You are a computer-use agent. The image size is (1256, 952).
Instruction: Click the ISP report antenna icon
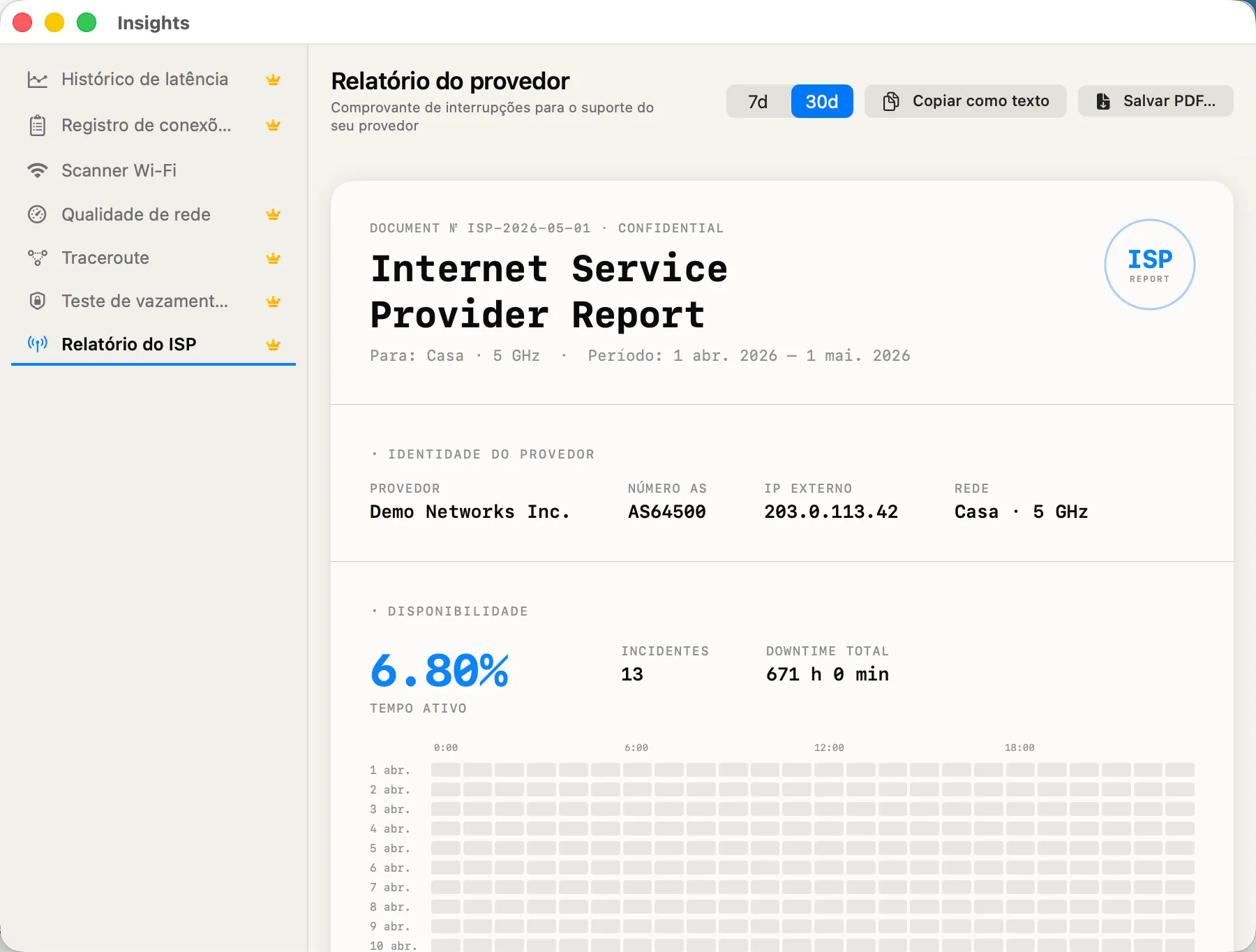pos(37,343)
